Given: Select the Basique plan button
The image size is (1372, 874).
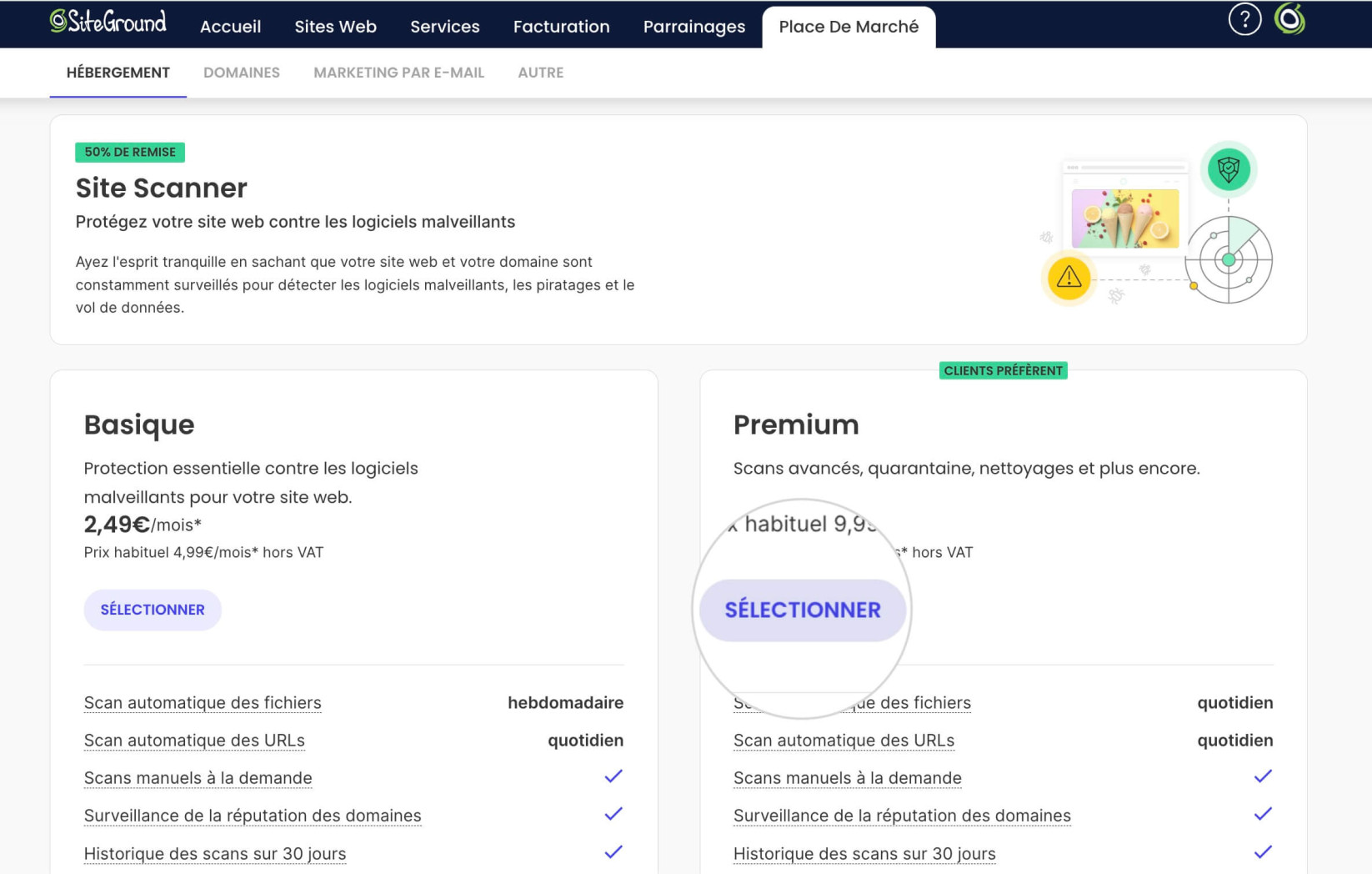Looking at the screenshot, I should (153, 610).
